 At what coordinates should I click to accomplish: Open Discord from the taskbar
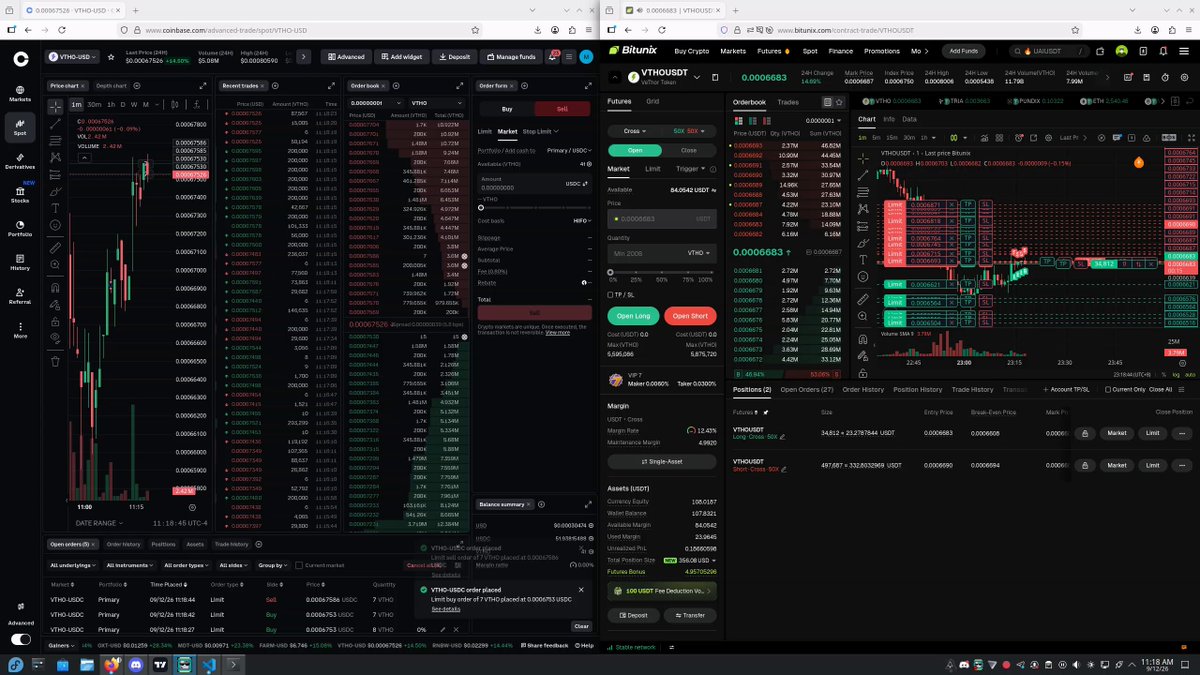[135, 664]
